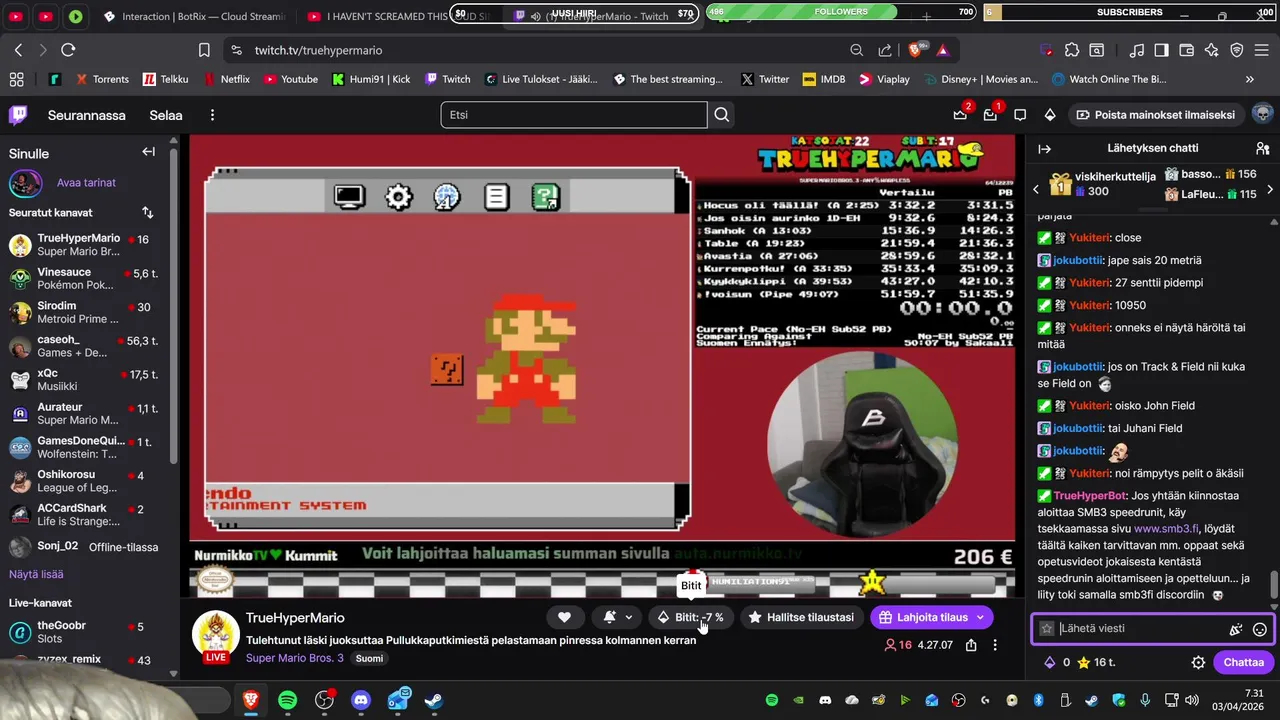
Task: Open Discord from the taskbar
Action: [361, 700]
